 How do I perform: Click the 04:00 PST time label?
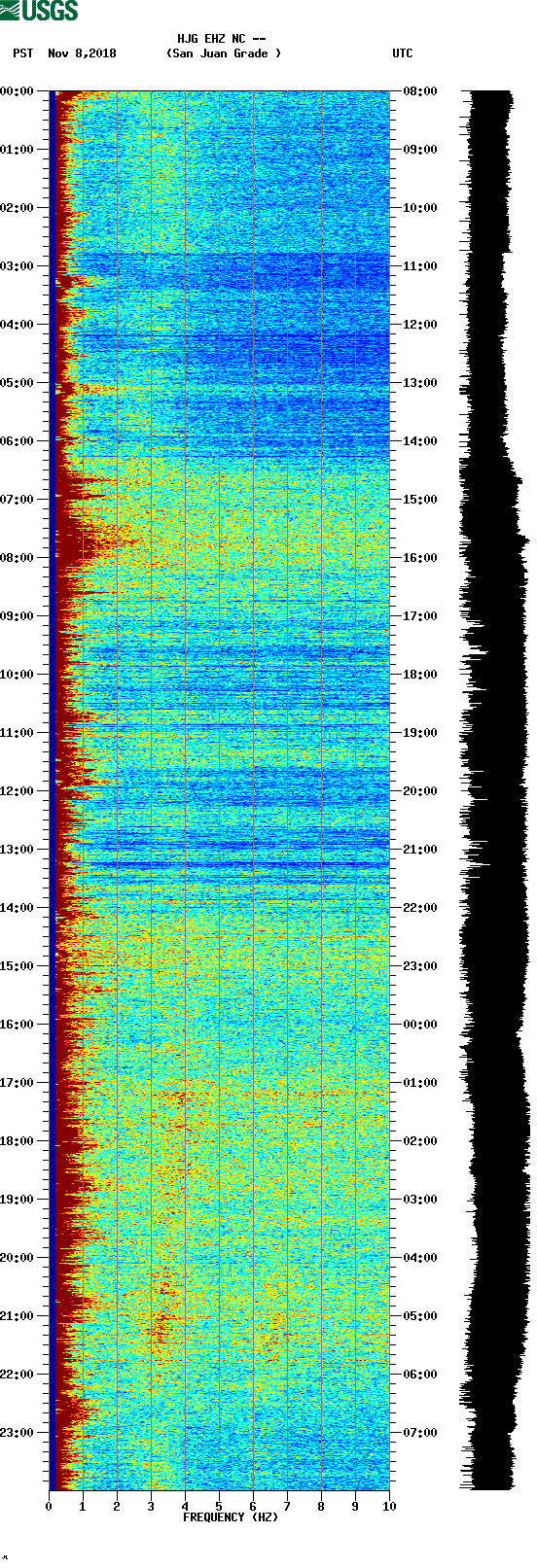click(18, 325)
